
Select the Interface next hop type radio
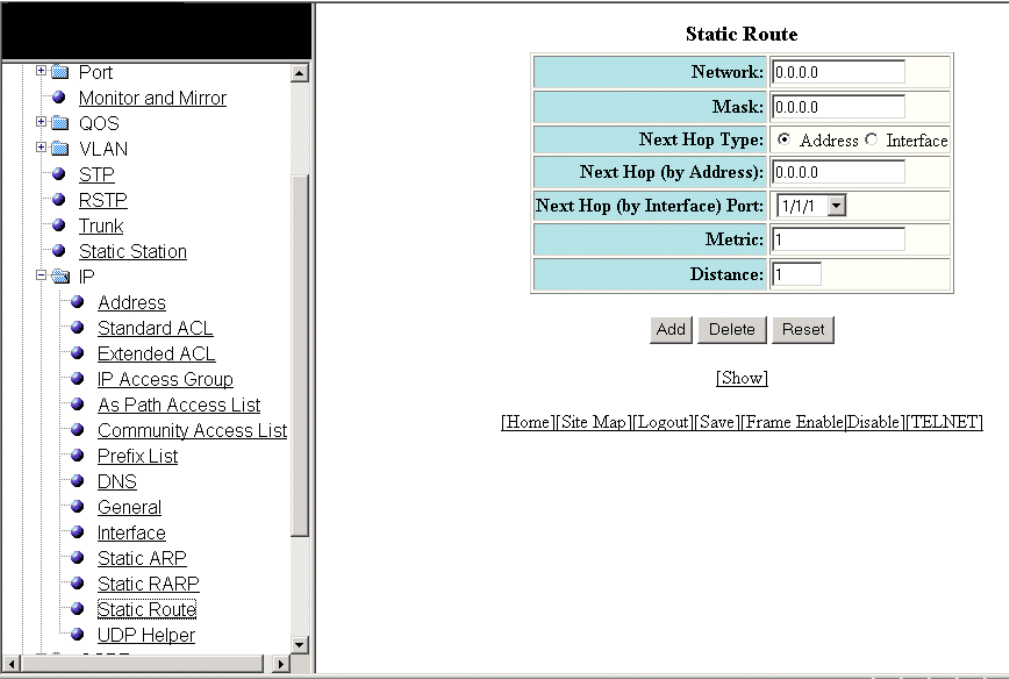871,139
